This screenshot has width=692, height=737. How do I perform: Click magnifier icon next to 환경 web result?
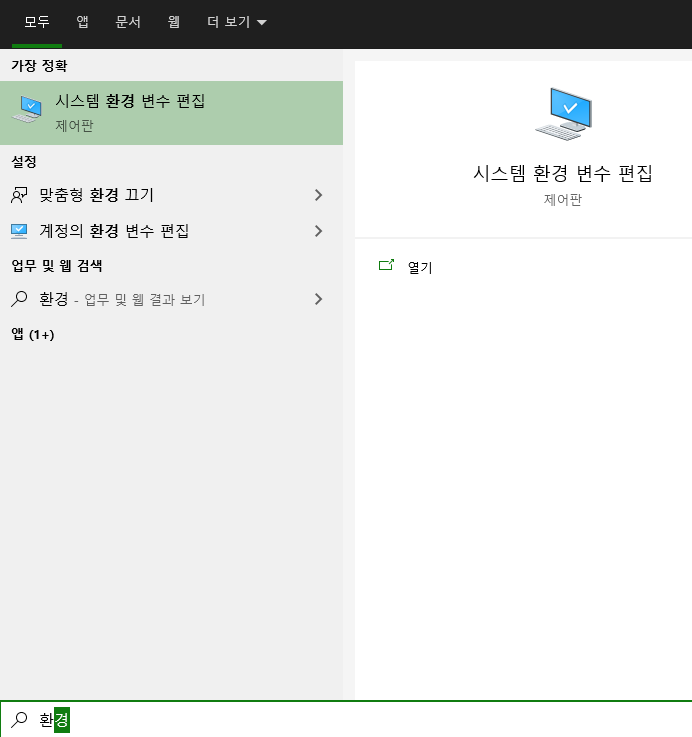pos(19,299)
